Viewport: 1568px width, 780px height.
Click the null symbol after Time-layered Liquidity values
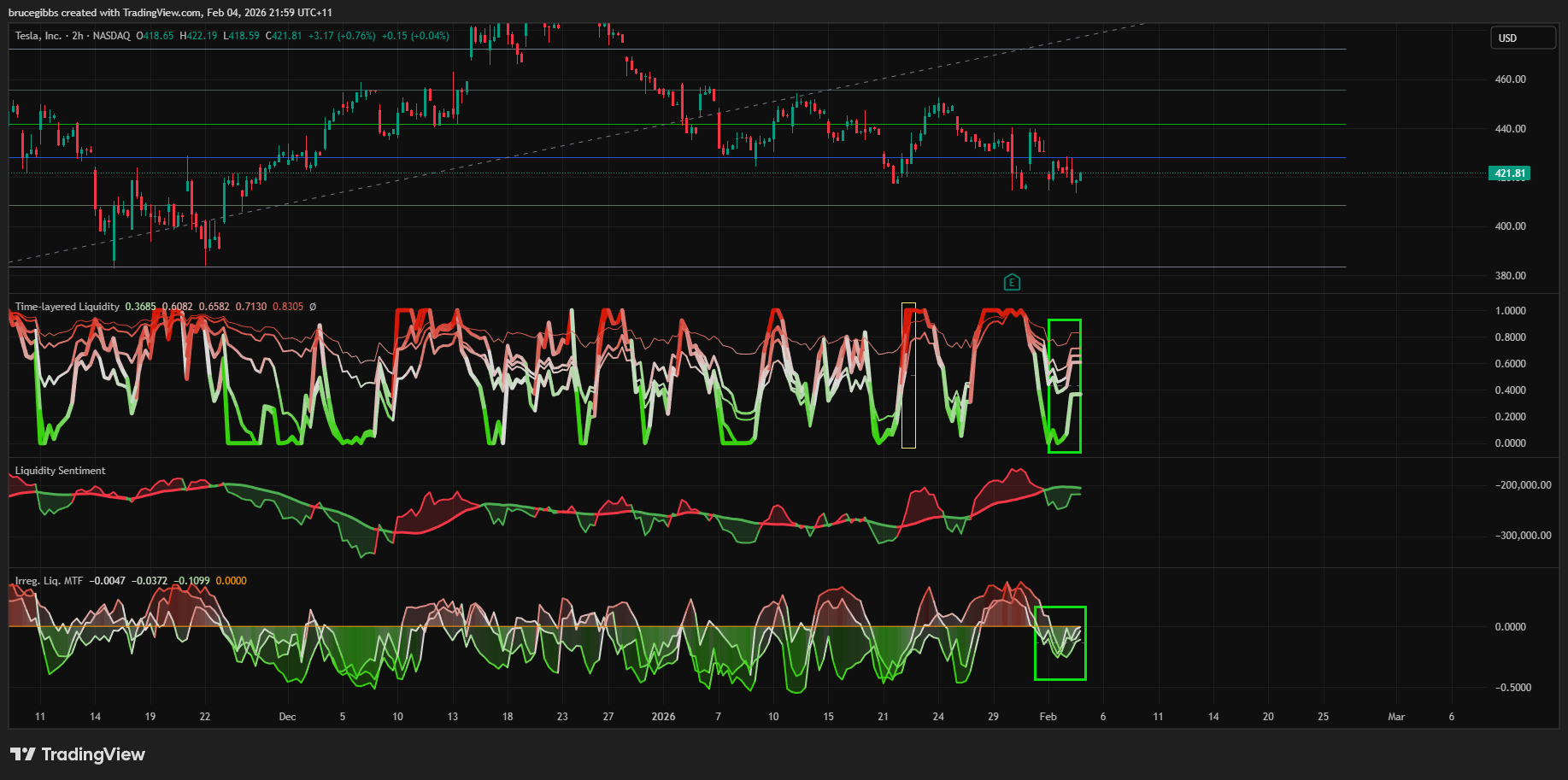[313, 307]
